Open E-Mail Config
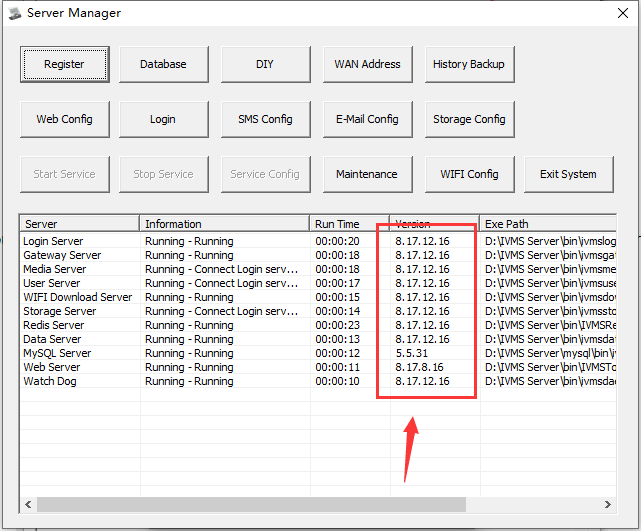 coord(368,119)
